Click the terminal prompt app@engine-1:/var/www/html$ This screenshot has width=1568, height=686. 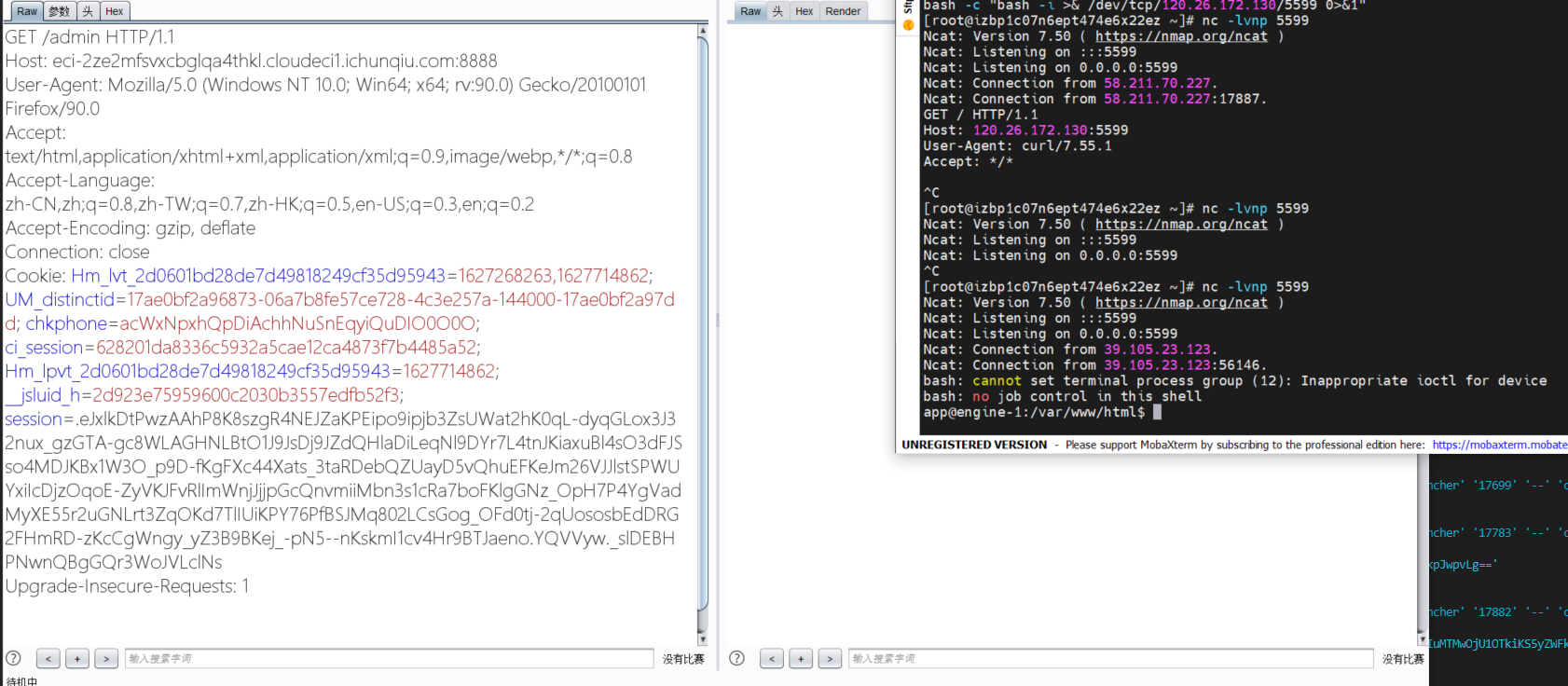coord(1034,412)
